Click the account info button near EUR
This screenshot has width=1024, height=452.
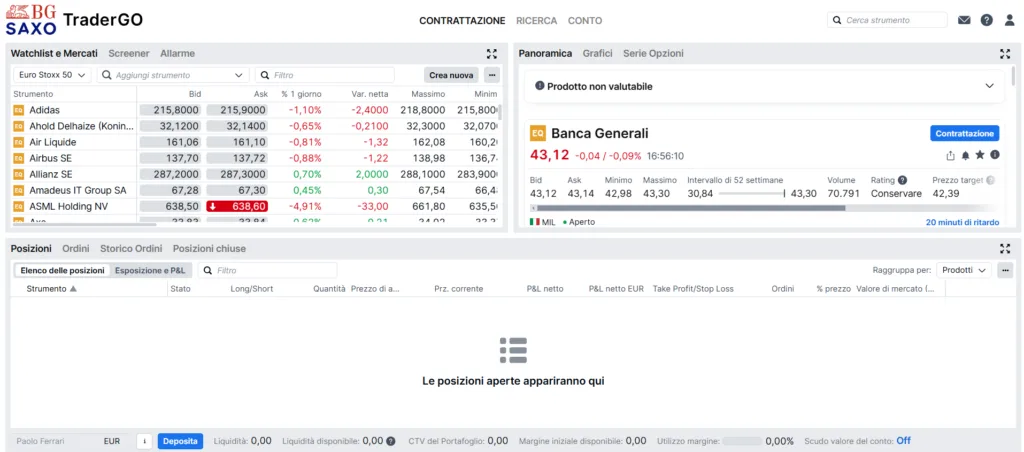tap(144, 441)
